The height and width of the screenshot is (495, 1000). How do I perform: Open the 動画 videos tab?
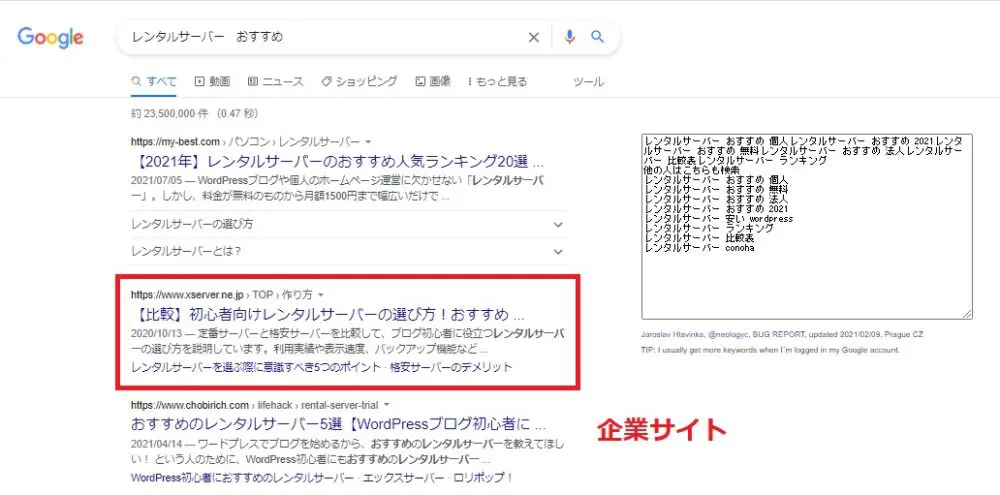pyautogui.click(x=212, y=81)
